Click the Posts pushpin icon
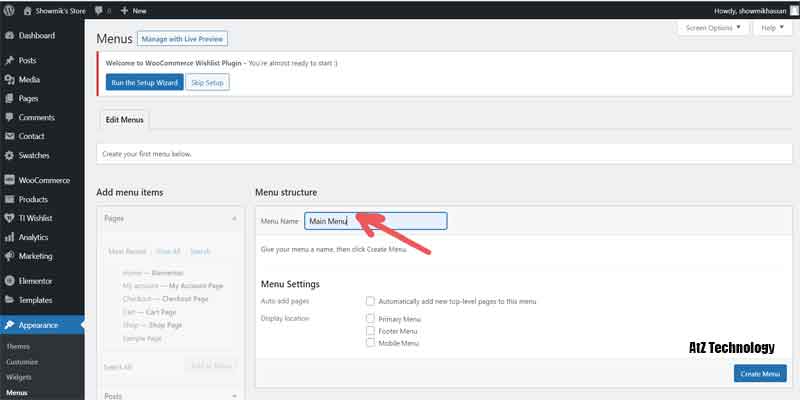This screenshot has width=800, height=400. (x=10, y=60)
